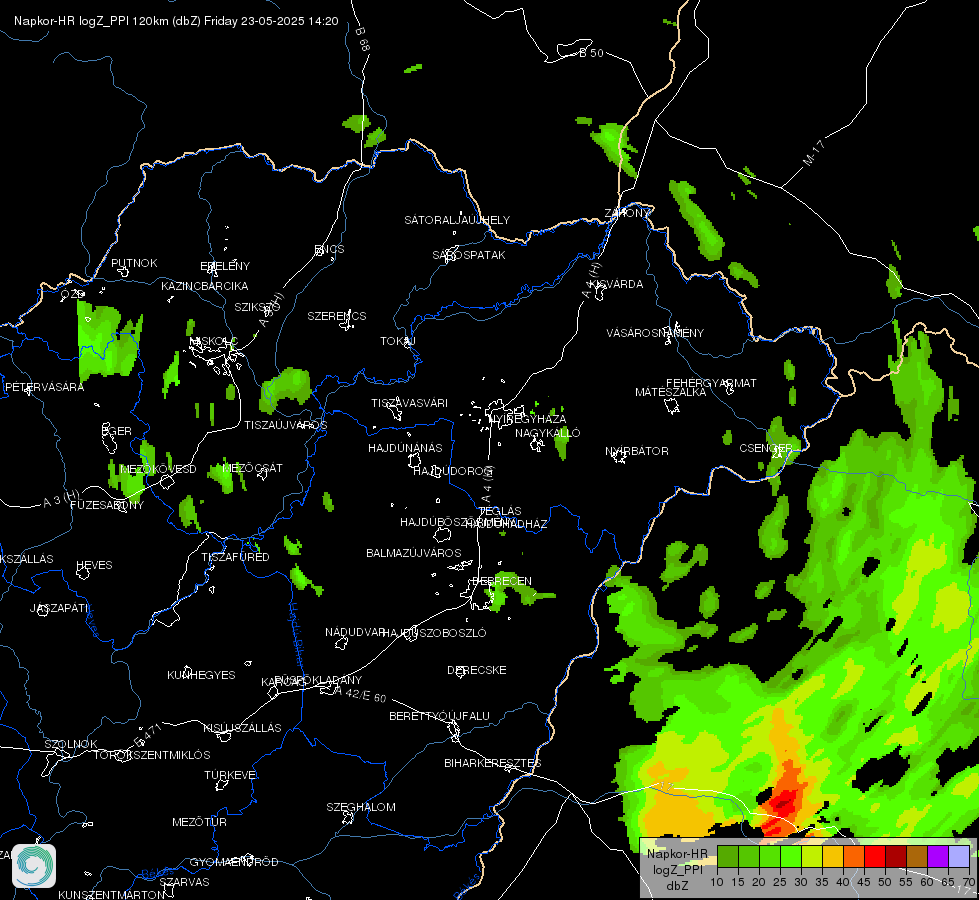Click the DERECSKE city label
979x900 pixels.
tap(477, 670)
